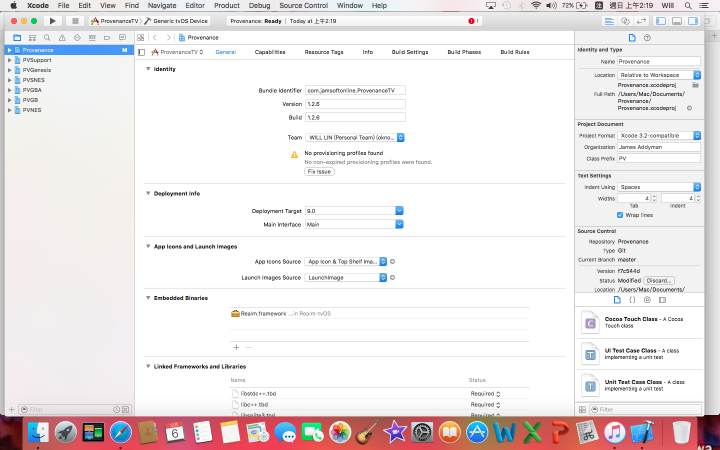
Task: Open the Project navigator folder icon
Action: click(17, 38)
